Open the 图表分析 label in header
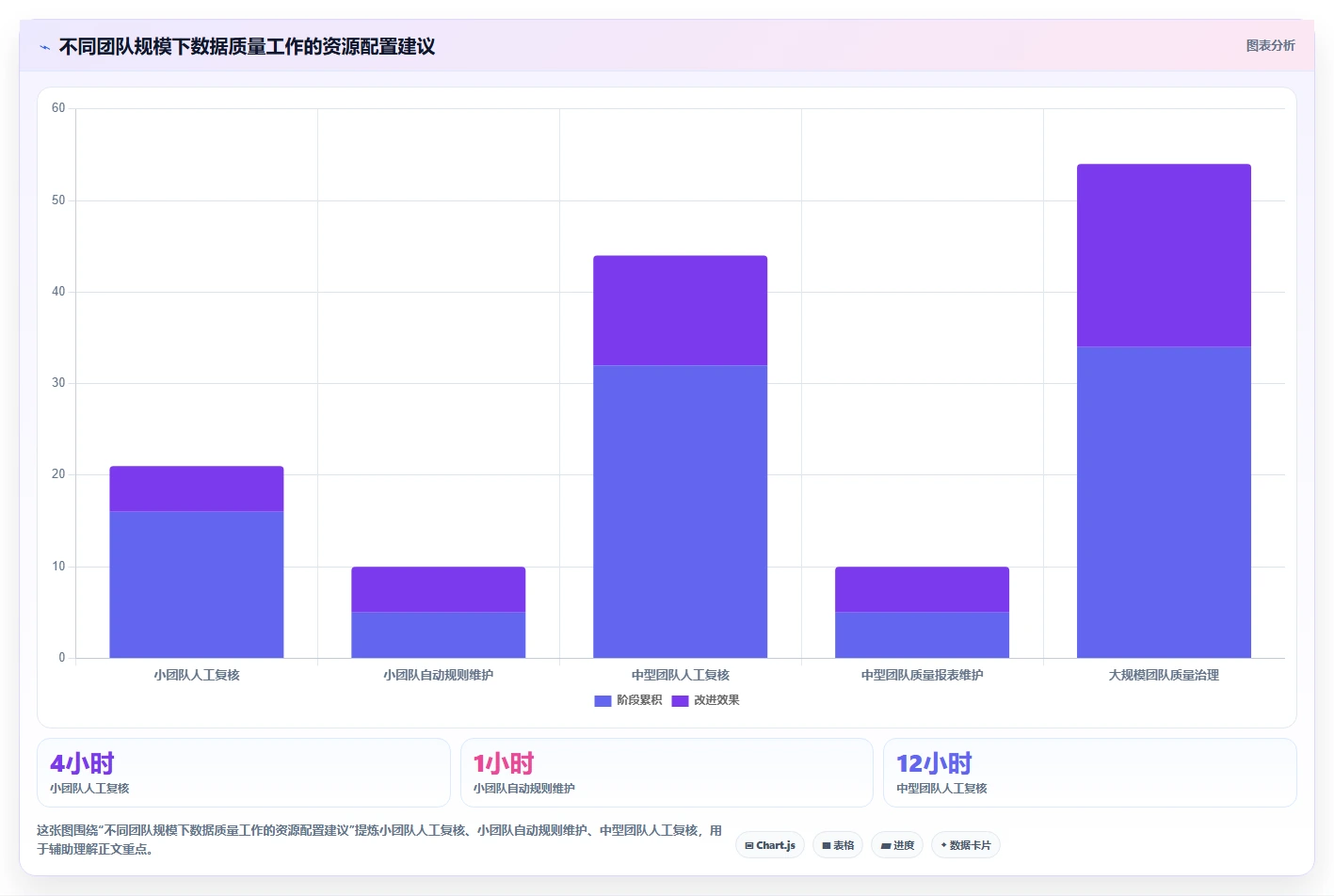Image resolution: width=1334 pixels, height=896 pixels. (x=1270, y=45)
